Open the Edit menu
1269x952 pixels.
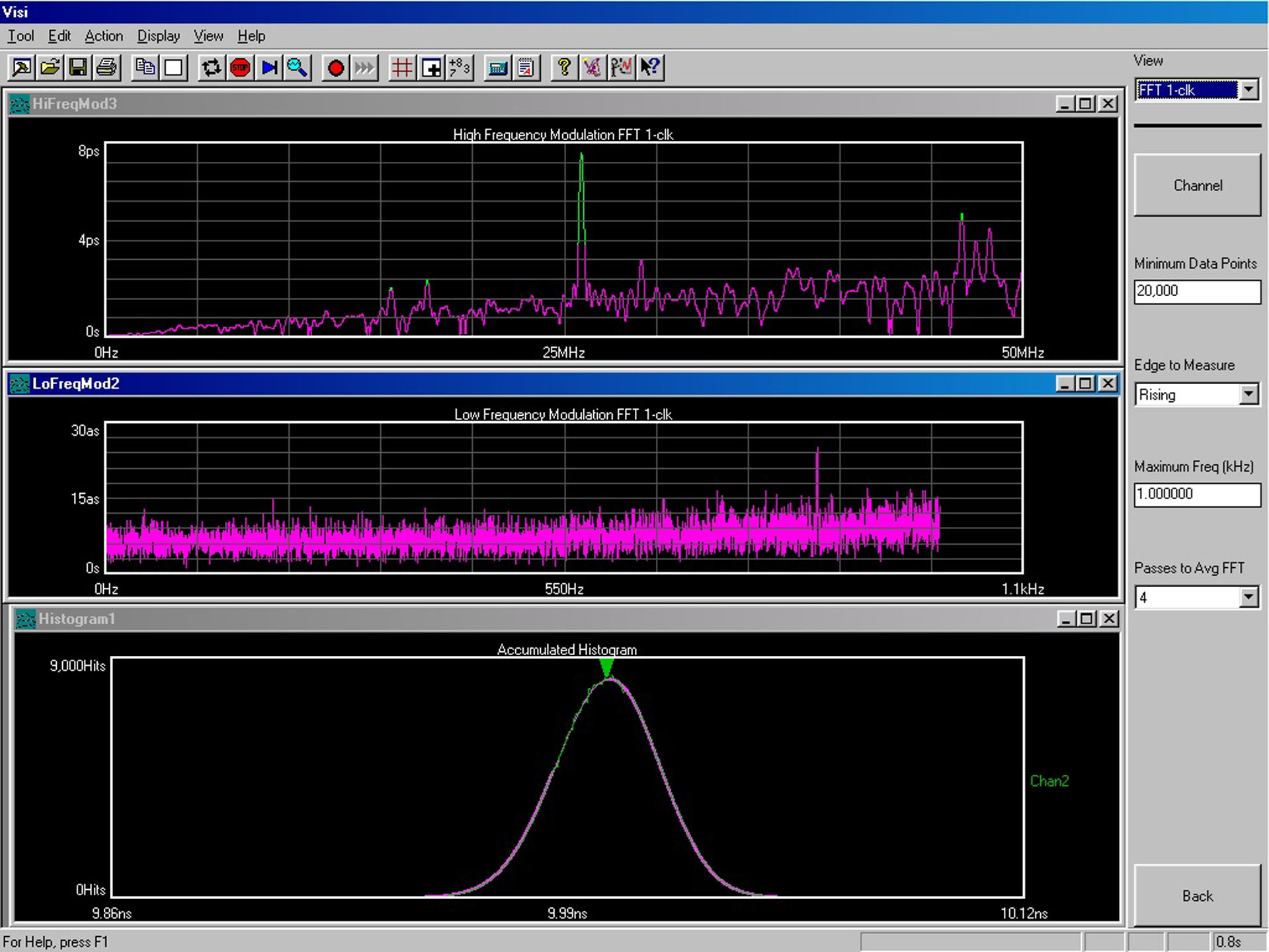coord(60,36)
